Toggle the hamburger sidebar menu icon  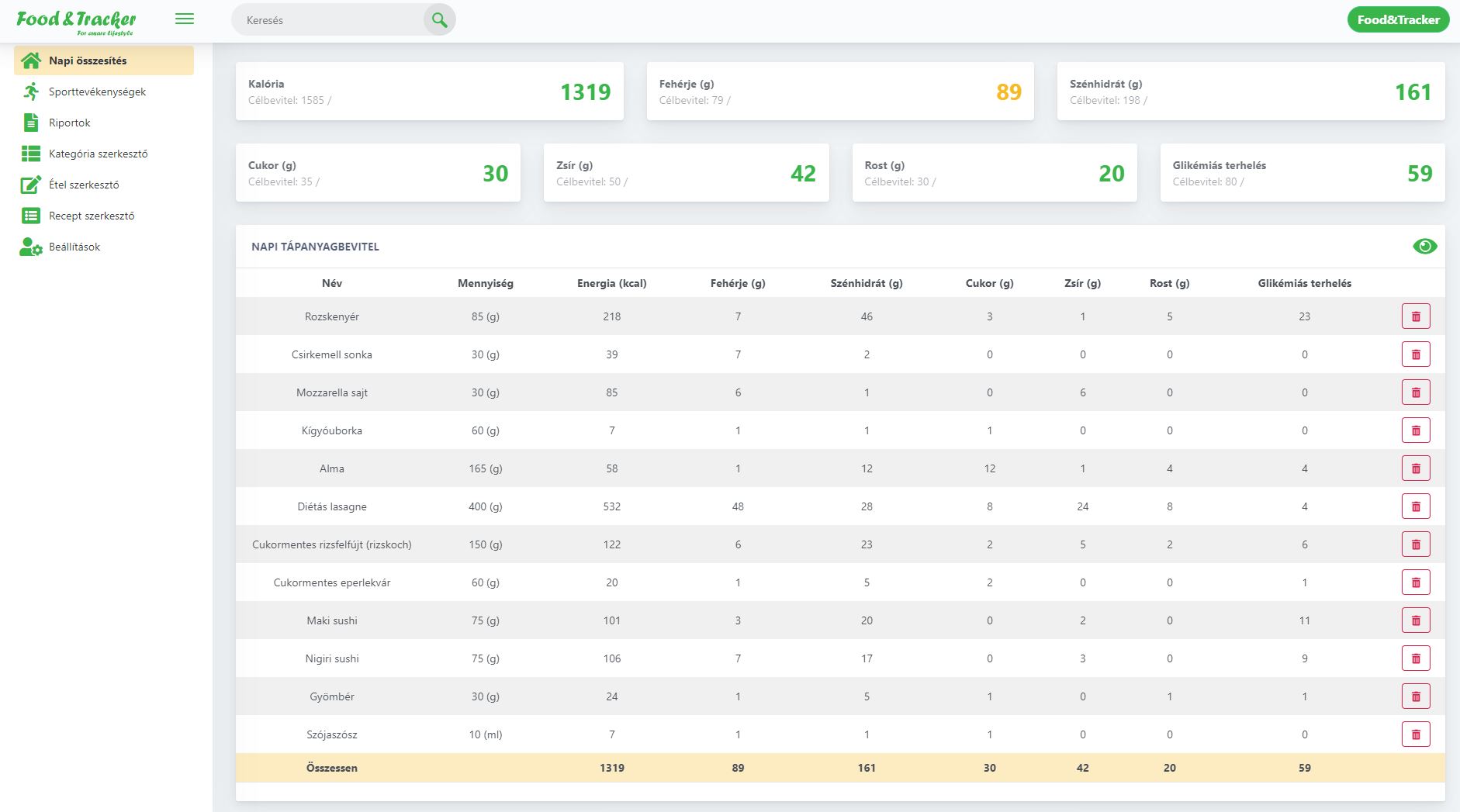pos(185,19)
